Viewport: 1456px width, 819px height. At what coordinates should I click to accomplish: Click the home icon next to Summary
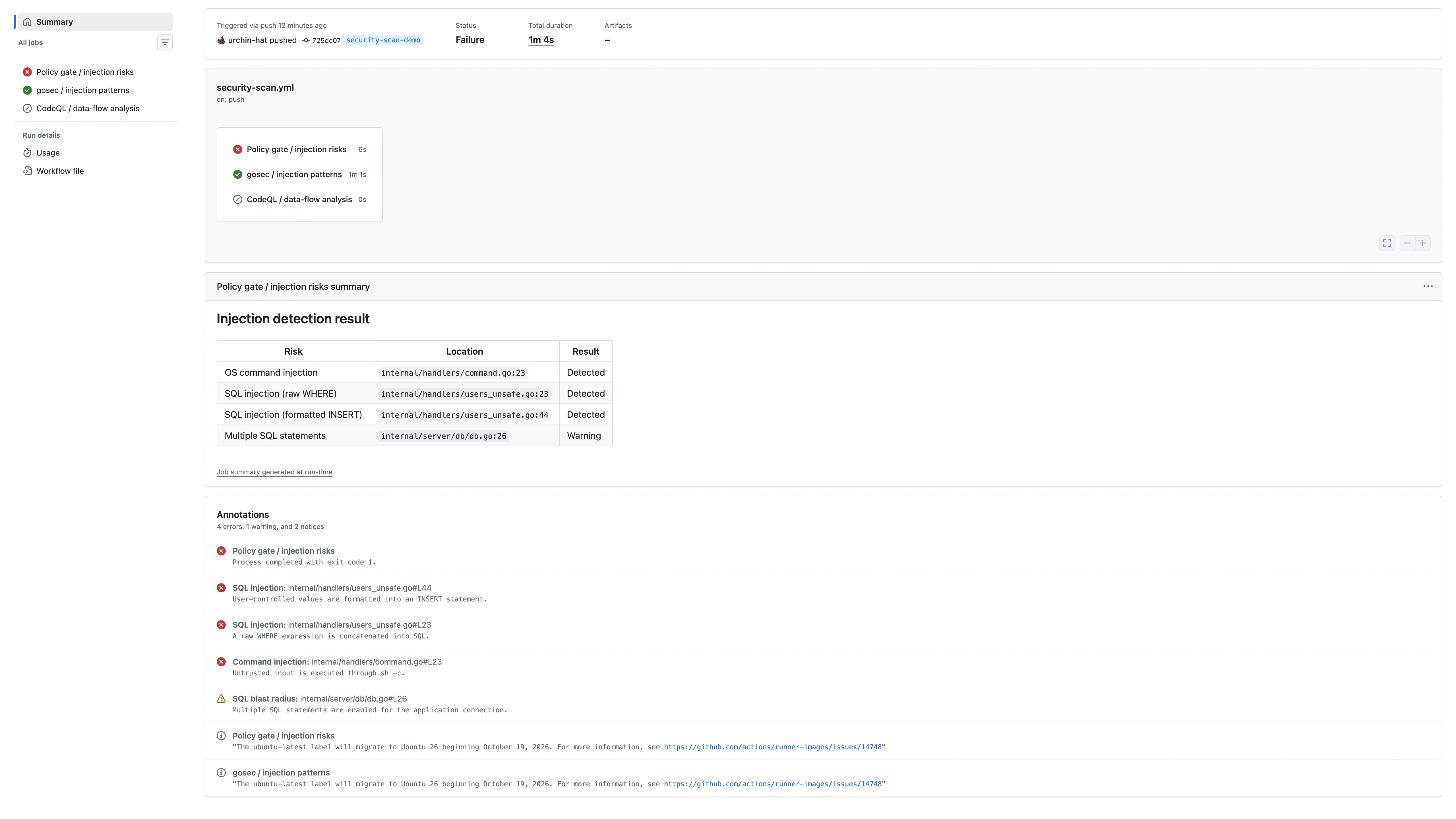pyautogui.click(x=27, y=22)
